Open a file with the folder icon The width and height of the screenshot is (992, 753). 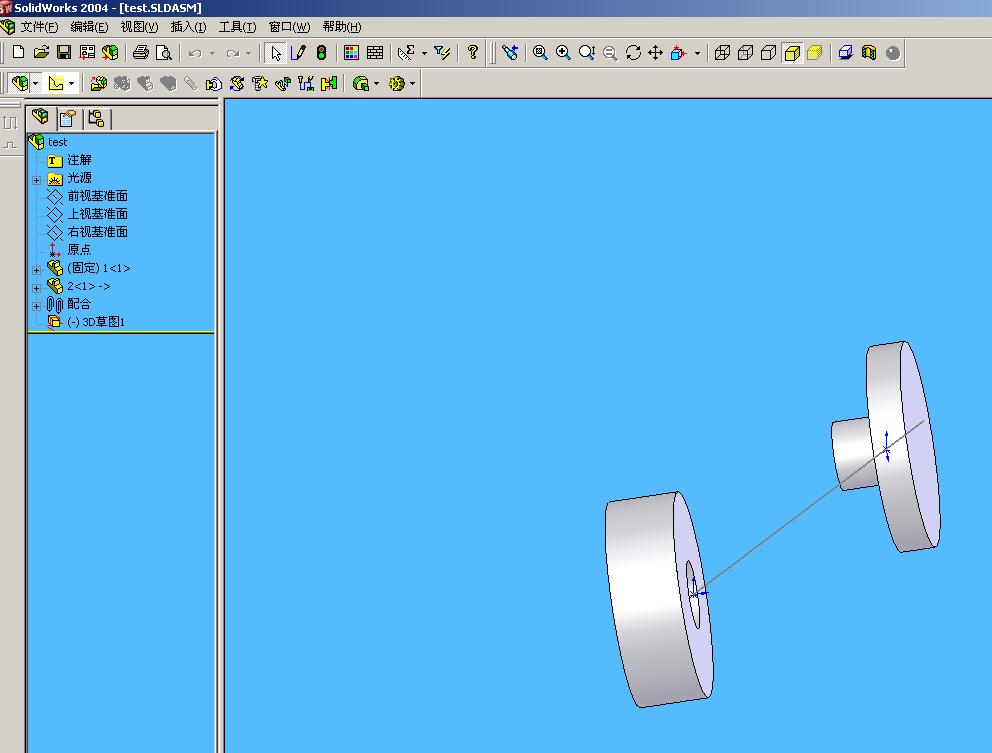[41, 53]
